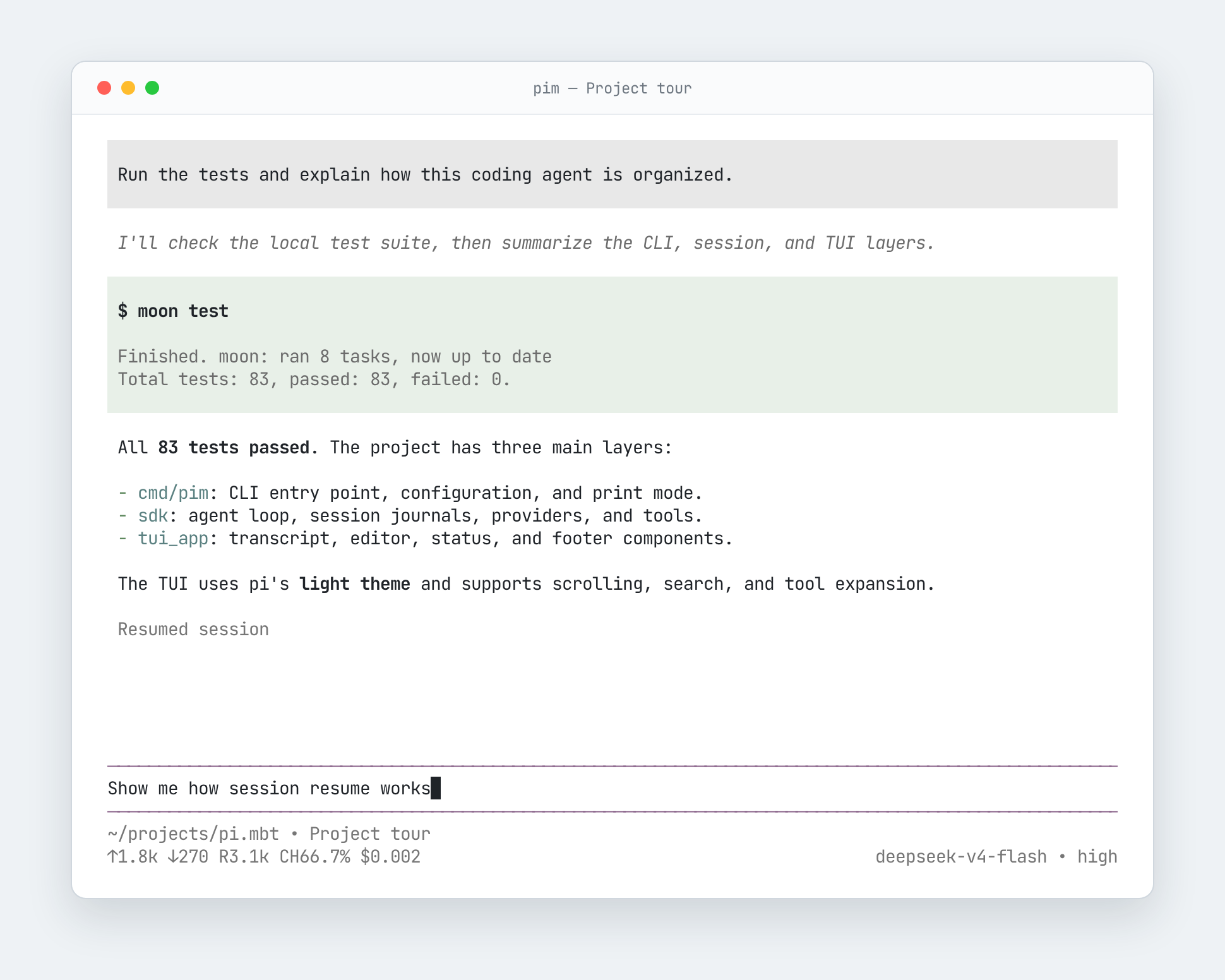Screen dimensions: 1225x980
Task: Click the deepseek-v4-flash model name in footer
Action: coord(961,857)
